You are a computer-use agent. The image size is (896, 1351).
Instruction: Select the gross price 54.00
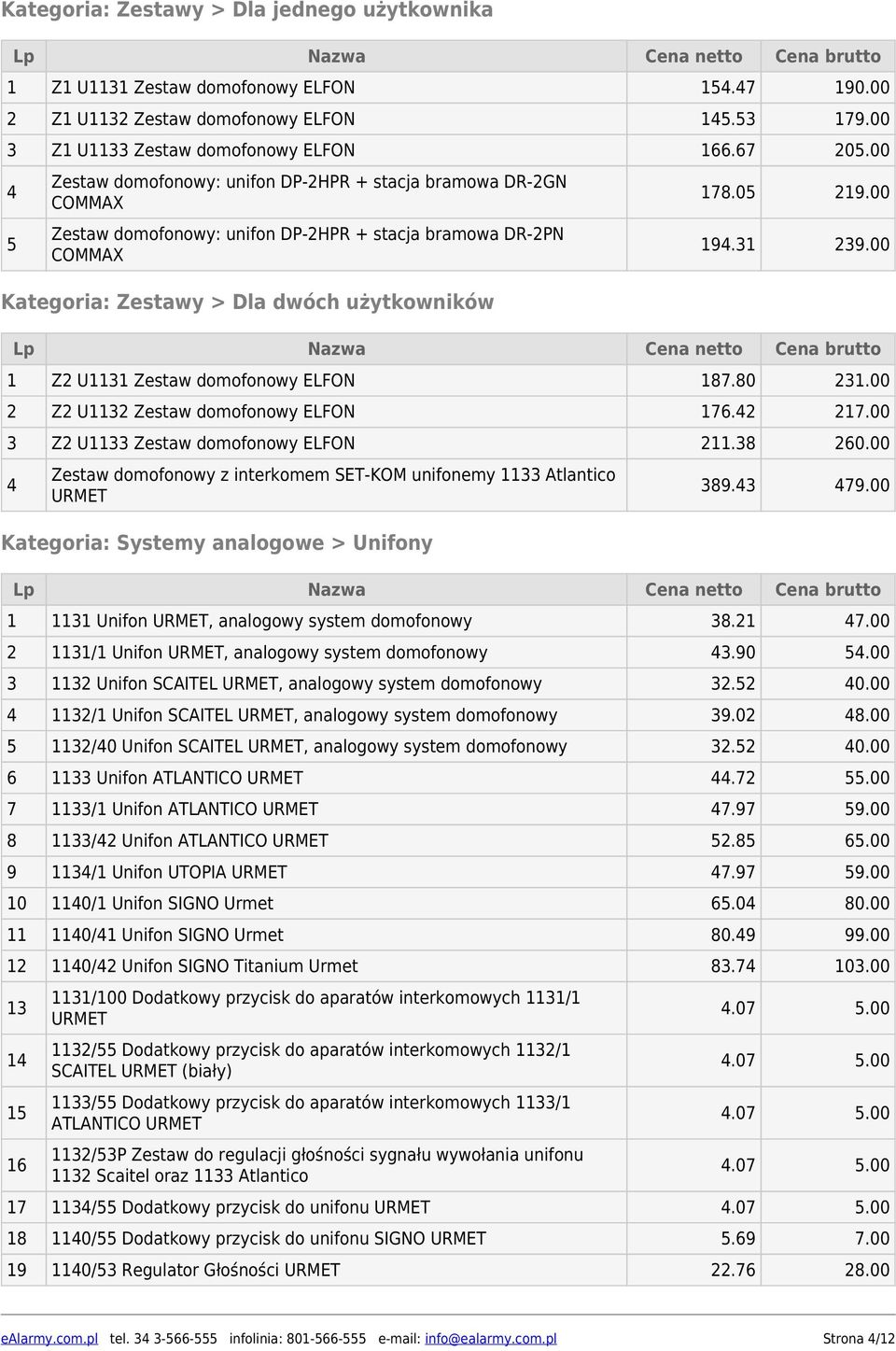pyautogui.click(x=867, y=653)
